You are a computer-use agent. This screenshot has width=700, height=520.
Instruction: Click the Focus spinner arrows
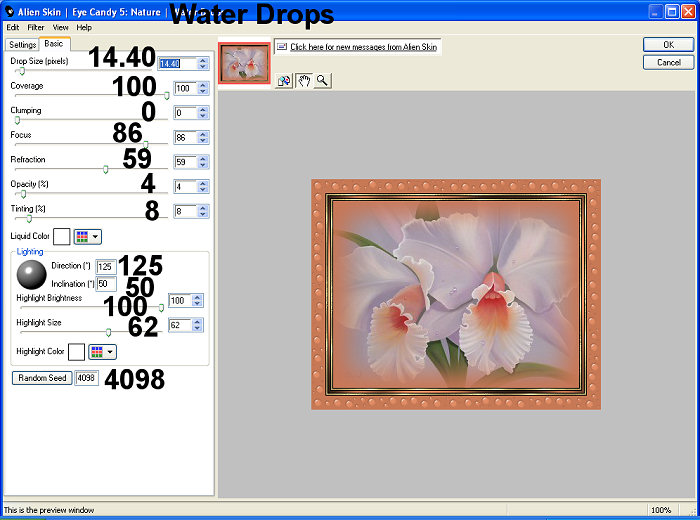click(203, 137)
